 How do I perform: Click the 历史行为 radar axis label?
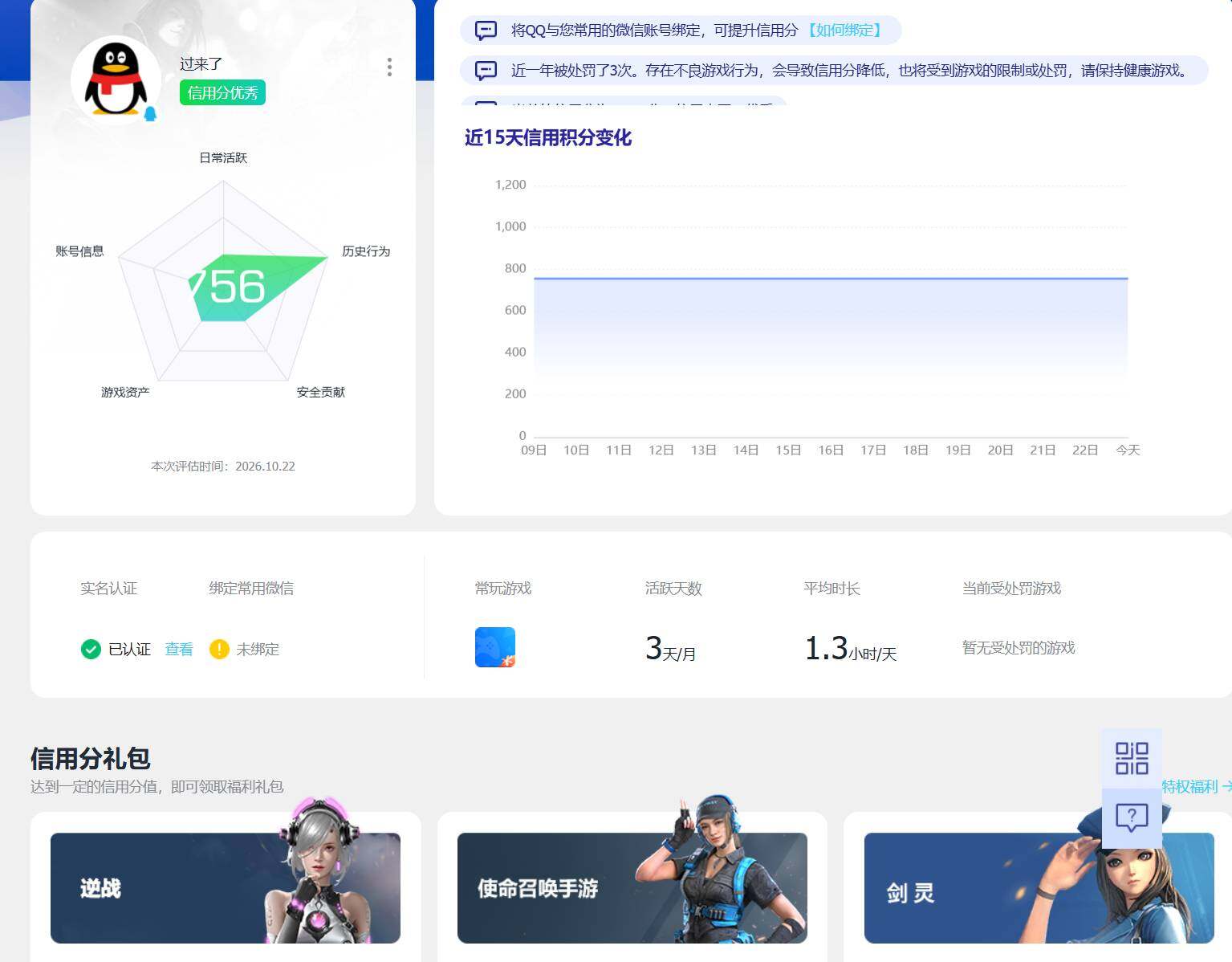coord(366,251)
